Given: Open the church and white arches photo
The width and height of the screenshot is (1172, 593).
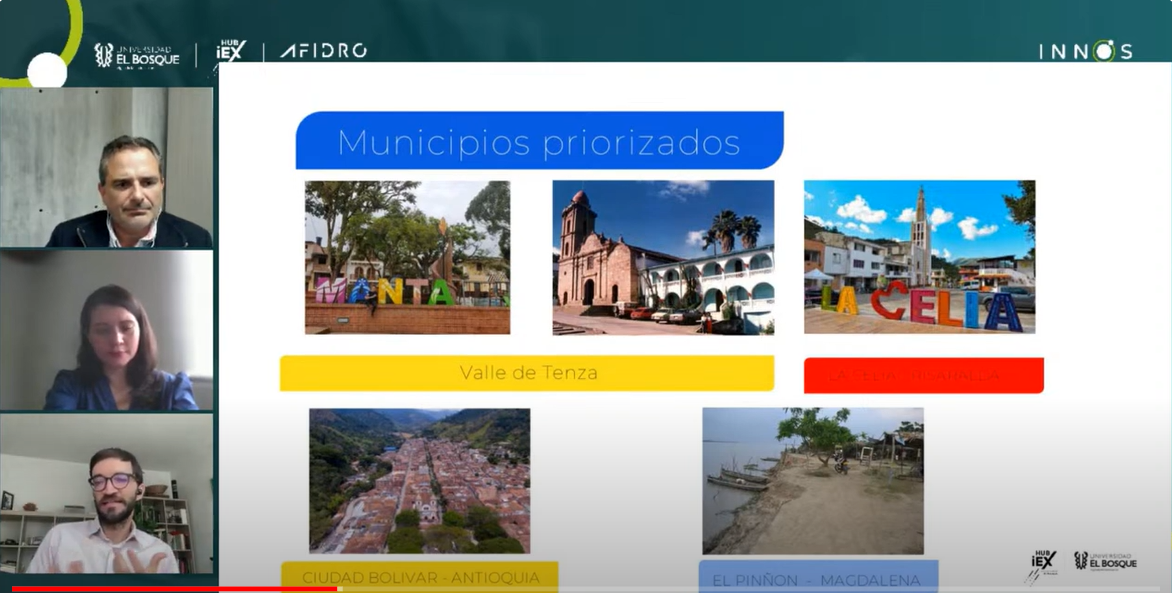Looking at the screenshot, I should [x=663, y=257].
